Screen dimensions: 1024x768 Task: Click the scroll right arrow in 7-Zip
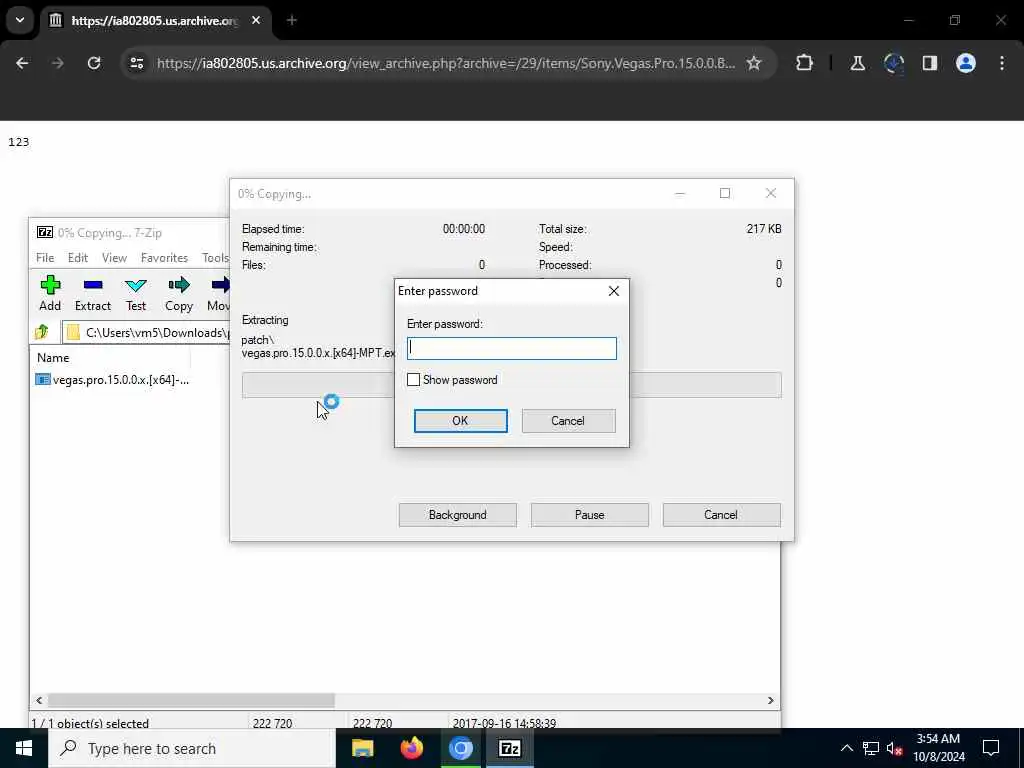click(771, 700)
